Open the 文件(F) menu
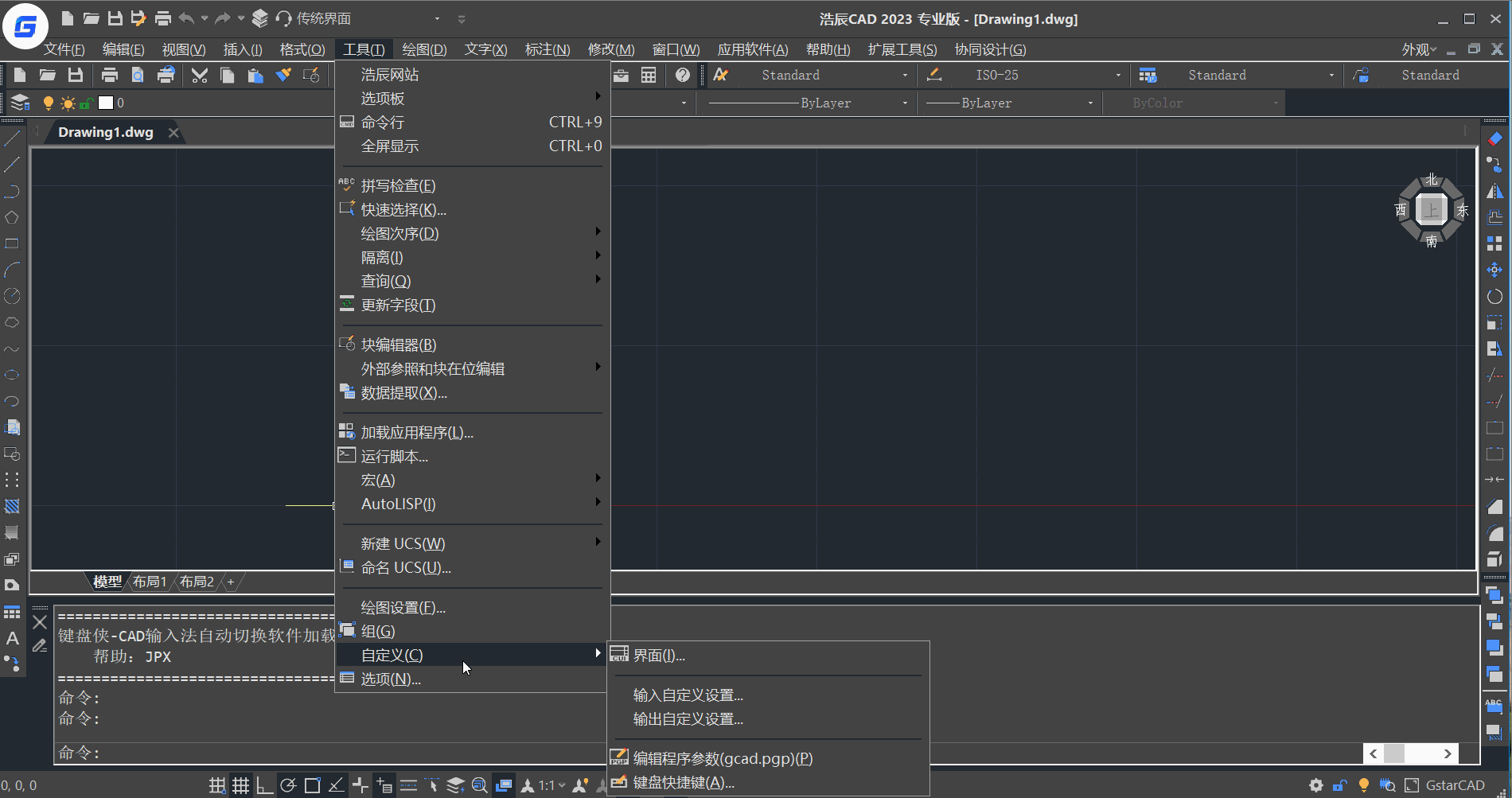 pos(64,49)
